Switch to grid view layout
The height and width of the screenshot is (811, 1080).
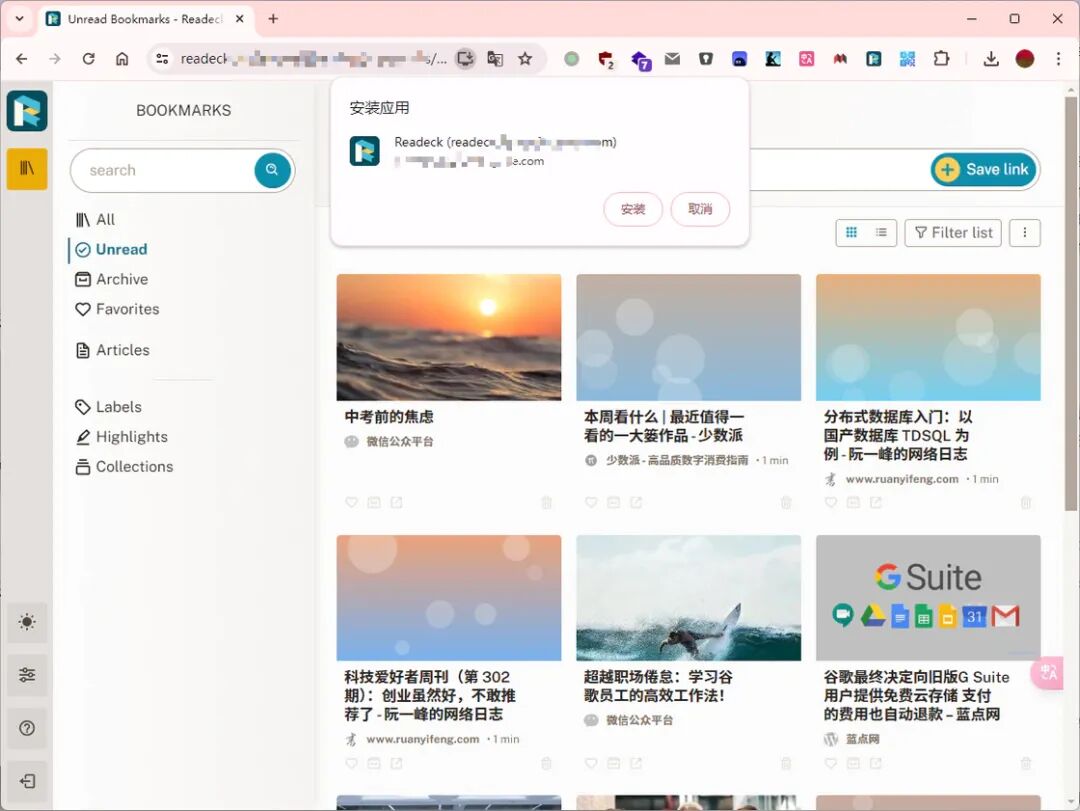851,233
